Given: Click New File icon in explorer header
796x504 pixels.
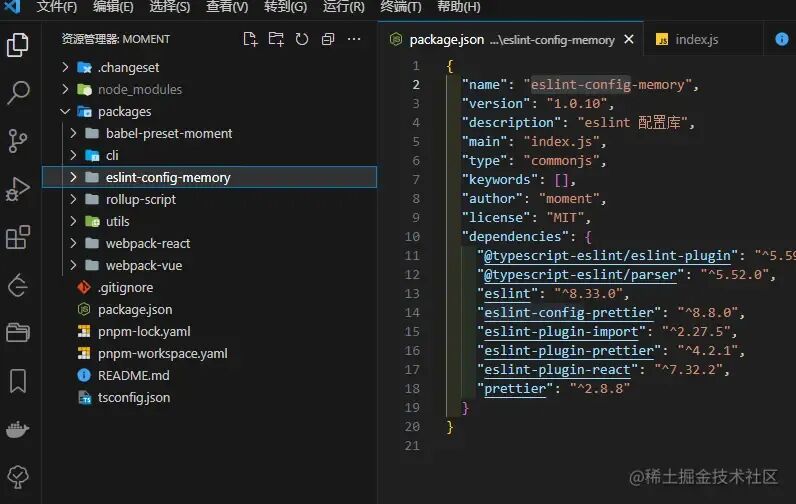Looking at the screenshot, I should [250, 39].
